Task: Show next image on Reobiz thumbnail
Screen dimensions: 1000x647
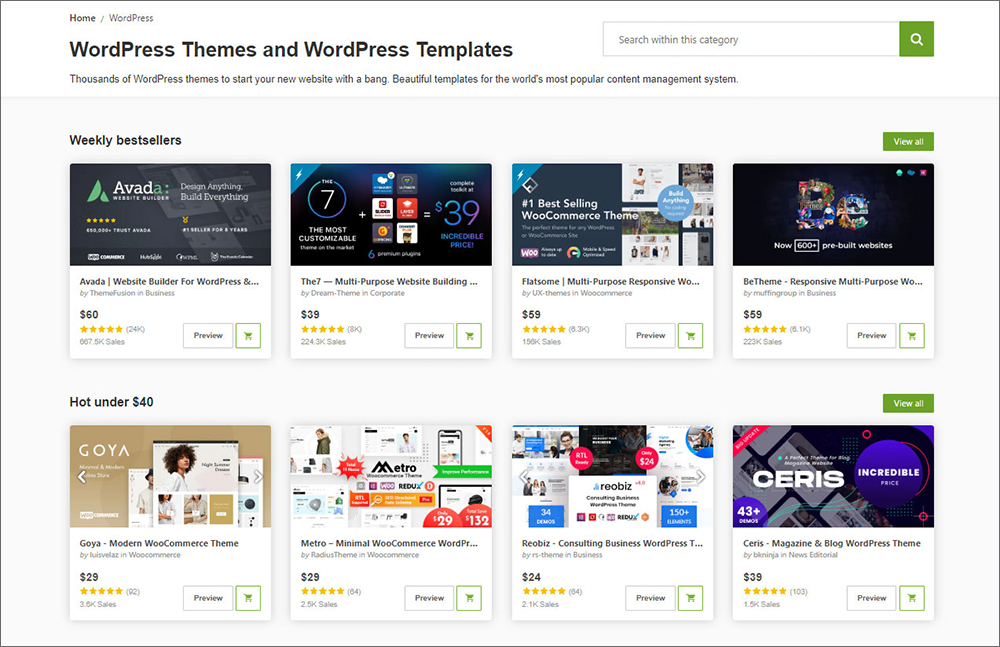Action: [x=700, y=477]
